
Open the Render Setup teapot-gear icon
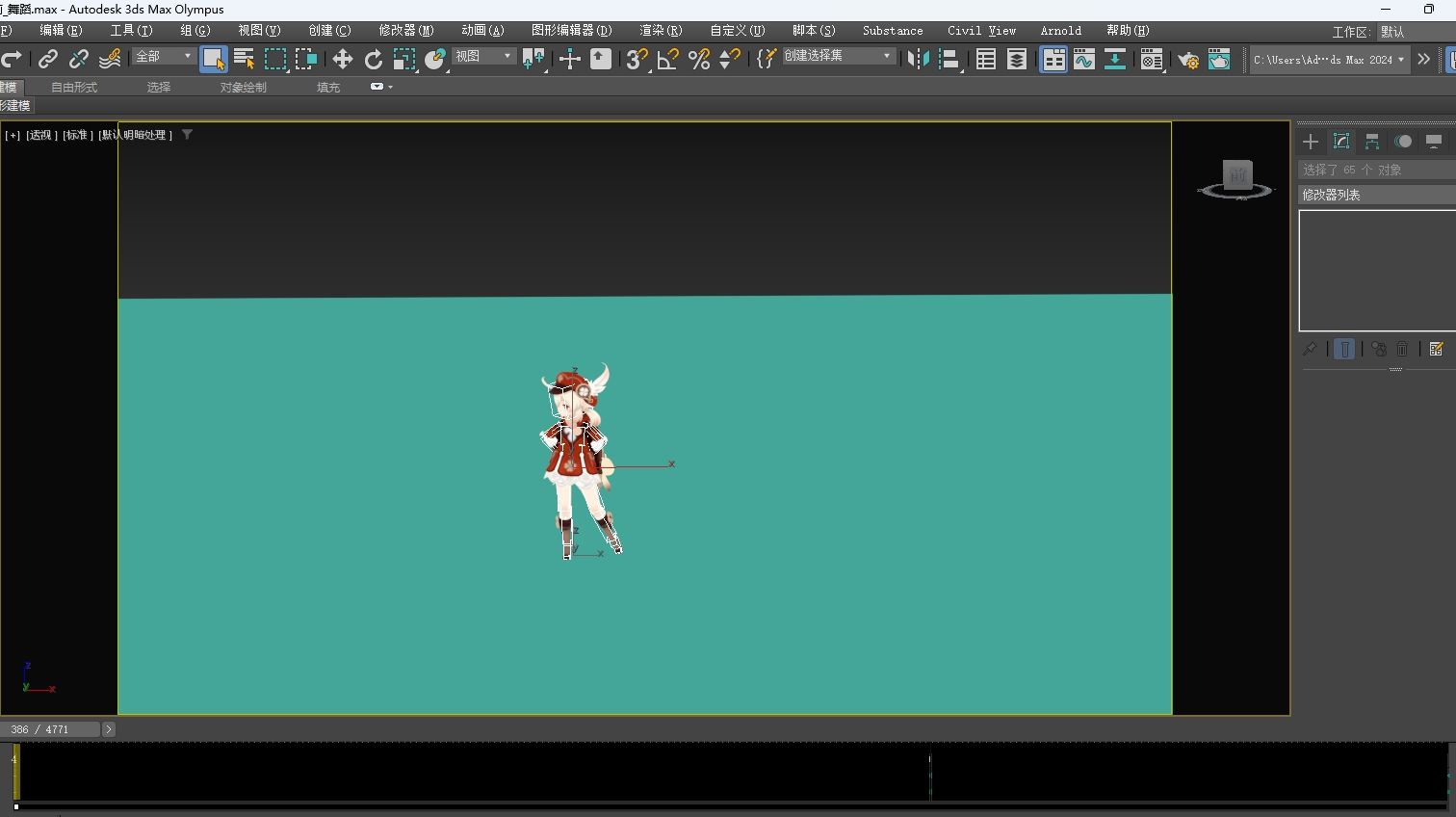(x=1188, y=60)
